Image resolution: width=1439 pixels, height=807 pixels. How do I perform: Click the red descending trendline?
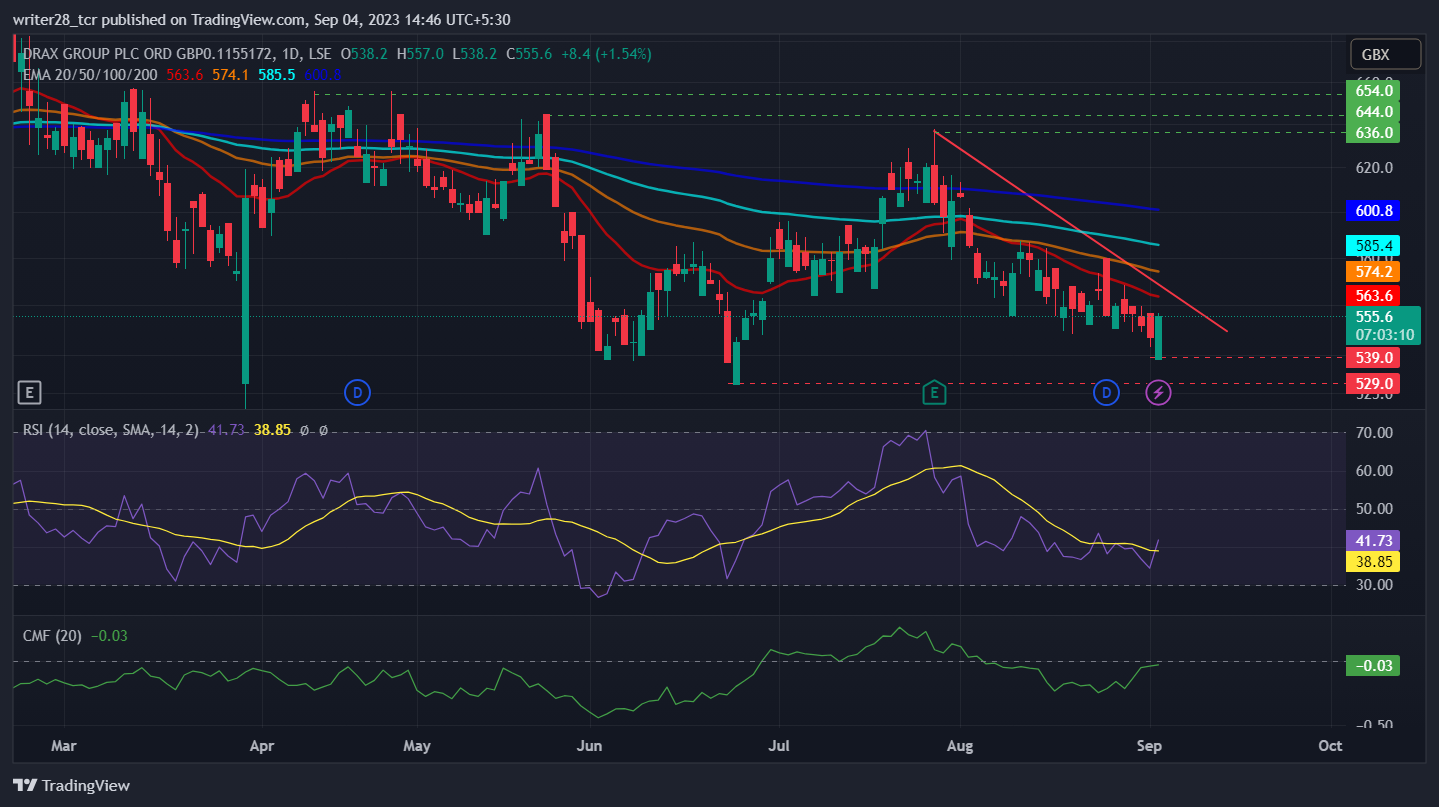pyautogui.click(x=1080, y=231)
